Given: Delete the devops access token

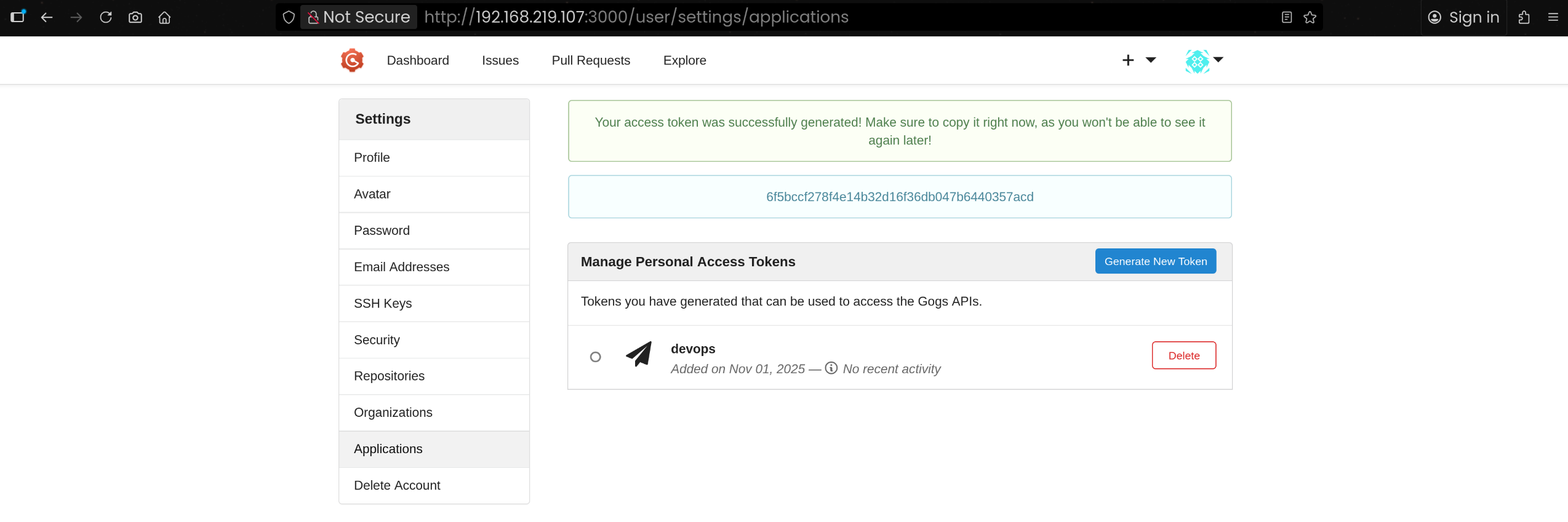Looking at the screenshot, I should (x=1183, y=355).
